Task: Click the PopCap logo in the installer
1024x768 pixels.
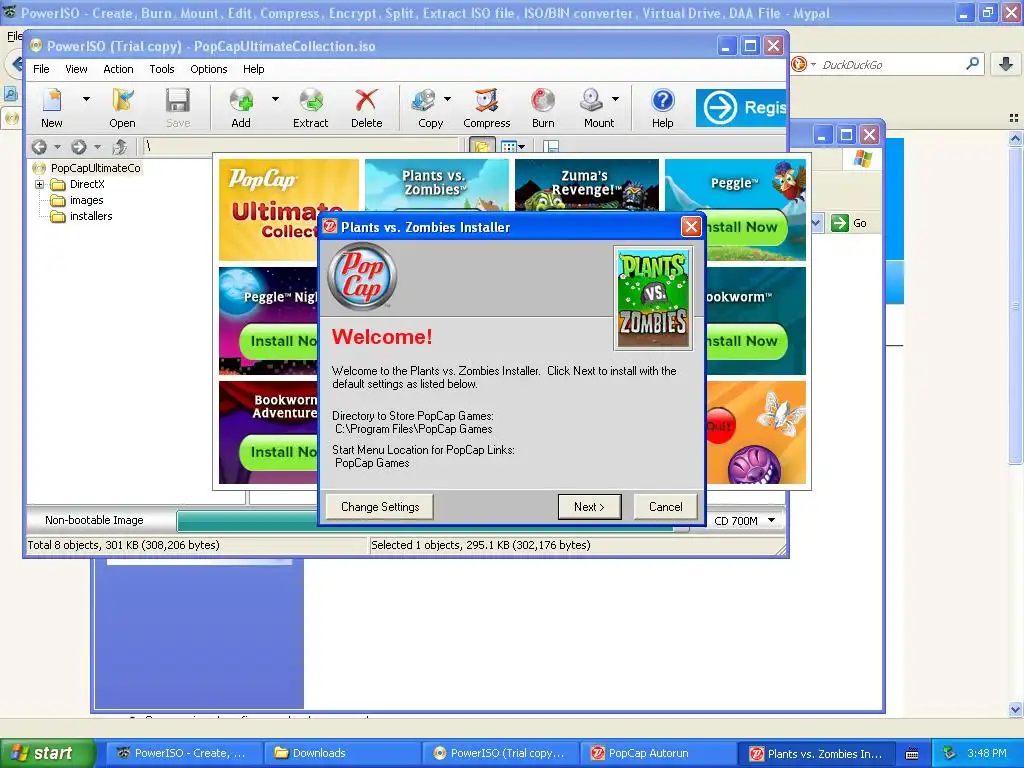Action: 362,276
